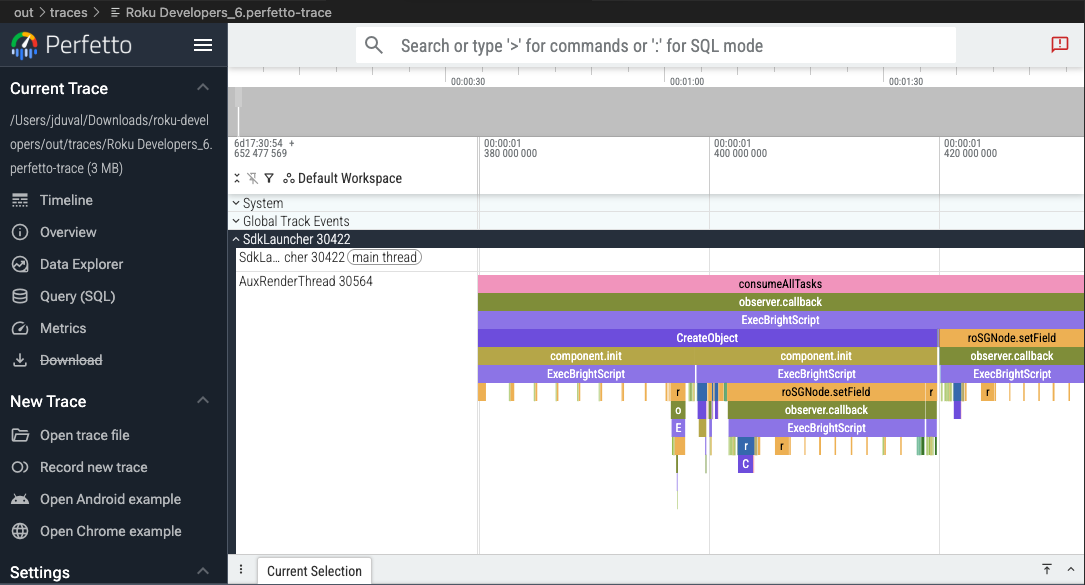
Task: Toggle the bottom drawer collapse chevron
Action: [x=1070, y=569]
